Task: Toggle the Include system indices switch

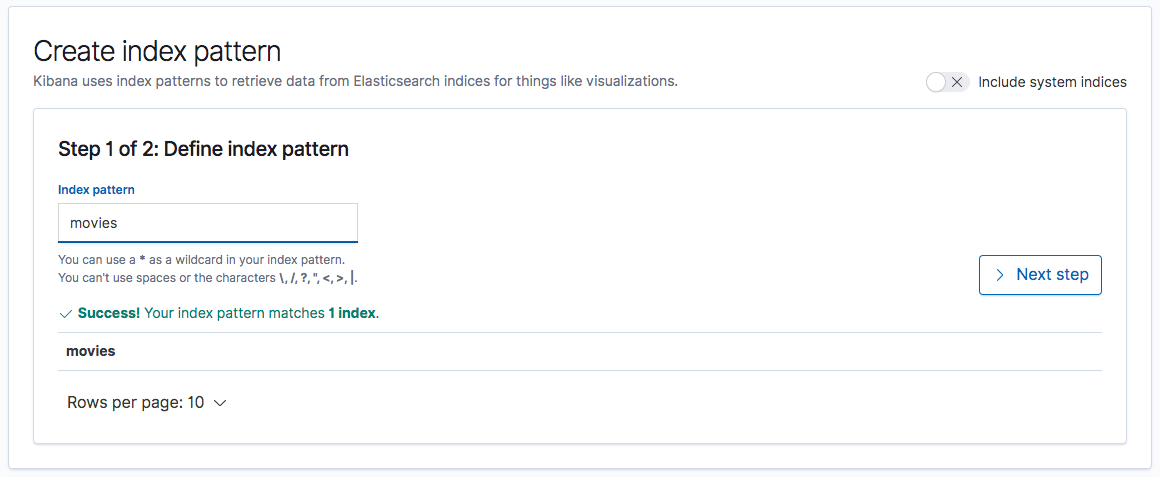Action: pyautogui.click(x=947, y=82)
